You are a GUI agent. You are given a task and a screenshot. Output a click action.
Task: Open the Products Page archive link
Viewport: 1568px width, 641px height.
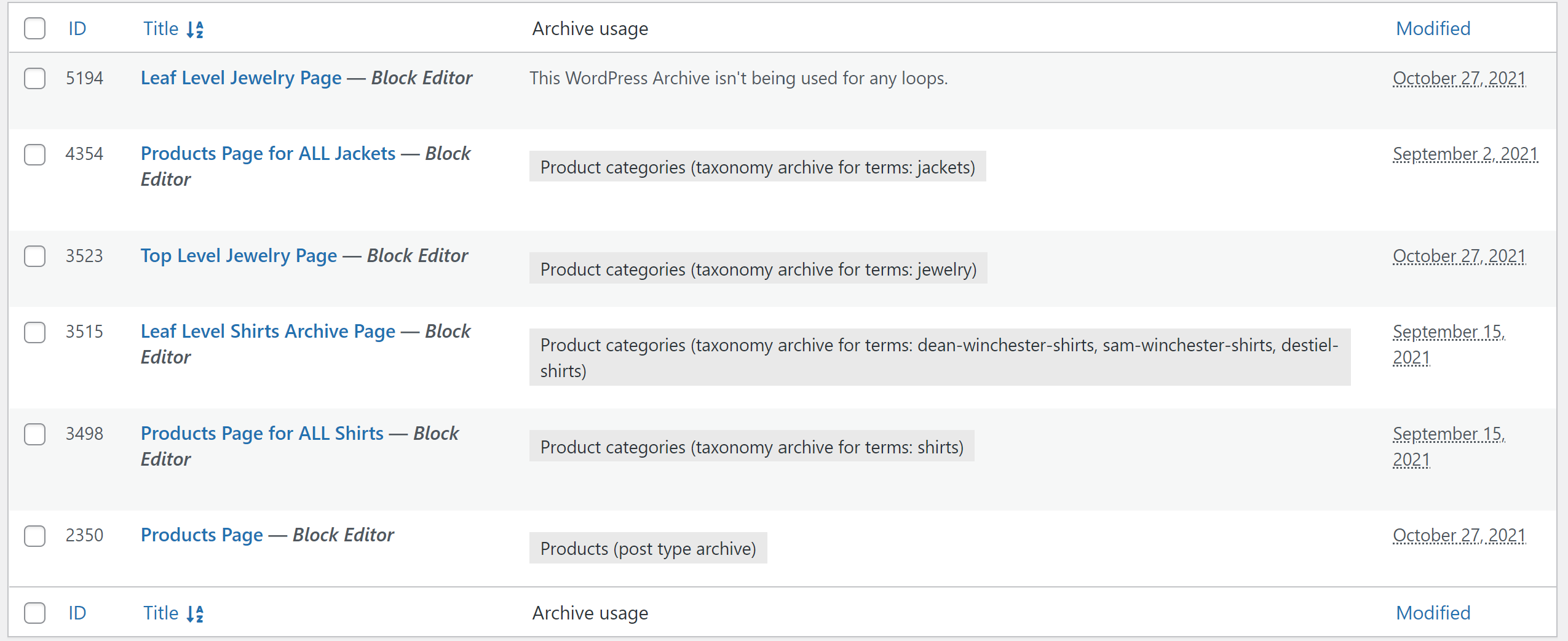click(202, 535)
